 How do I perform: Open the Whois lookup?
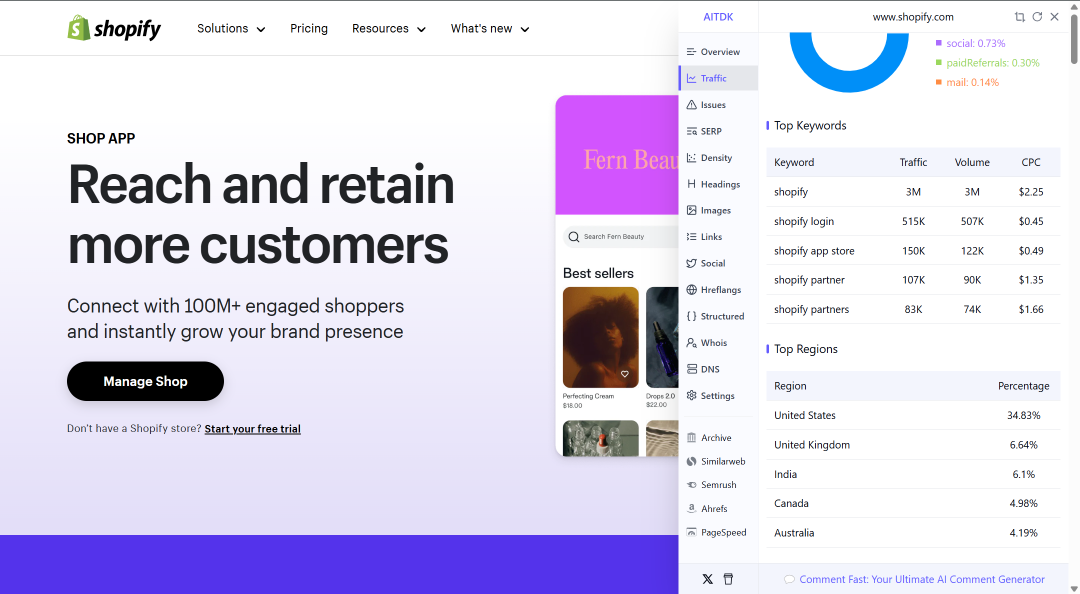click(718, 342)
